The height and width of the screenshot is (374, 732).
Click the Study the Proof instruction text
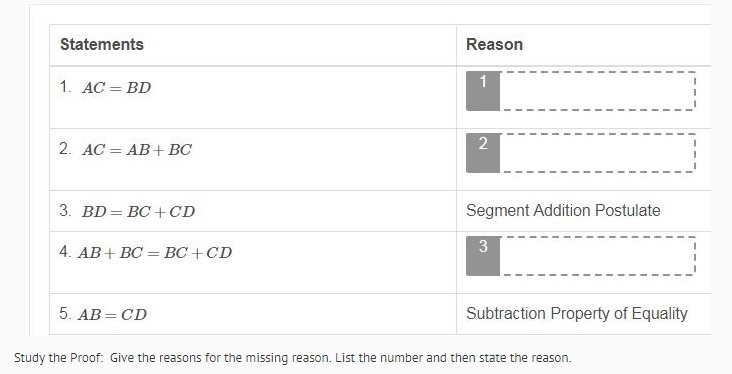(x=292, y=358)
